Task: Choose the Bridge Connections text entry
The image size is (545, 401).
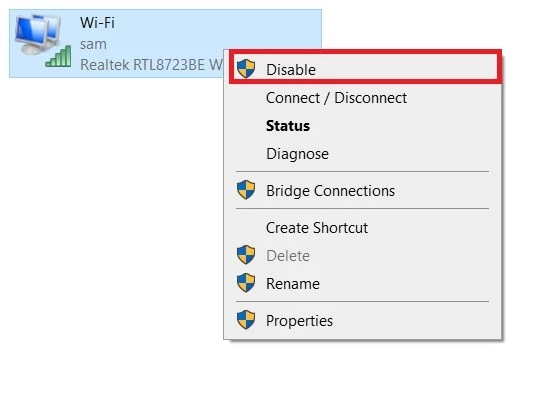Action: [x=330, y=191]
